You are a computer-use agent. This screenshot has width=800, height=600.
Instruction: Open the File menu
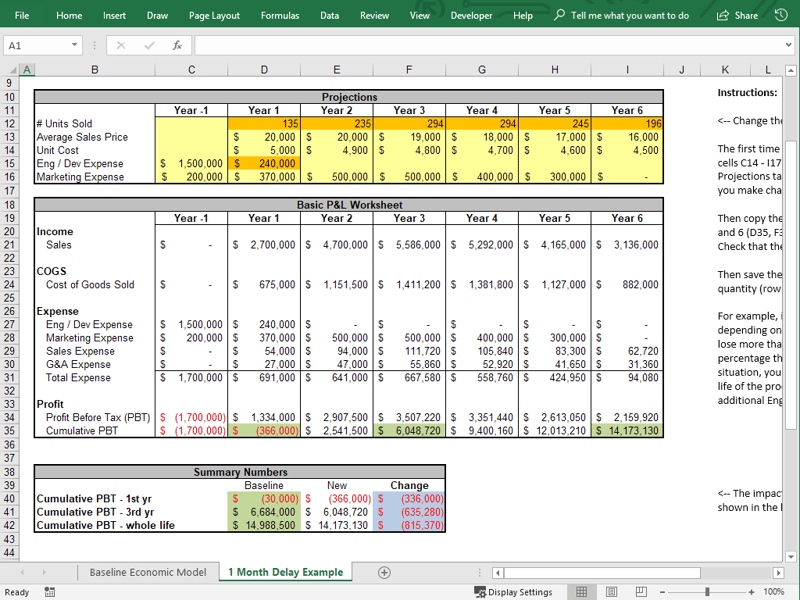pos(22,15)
